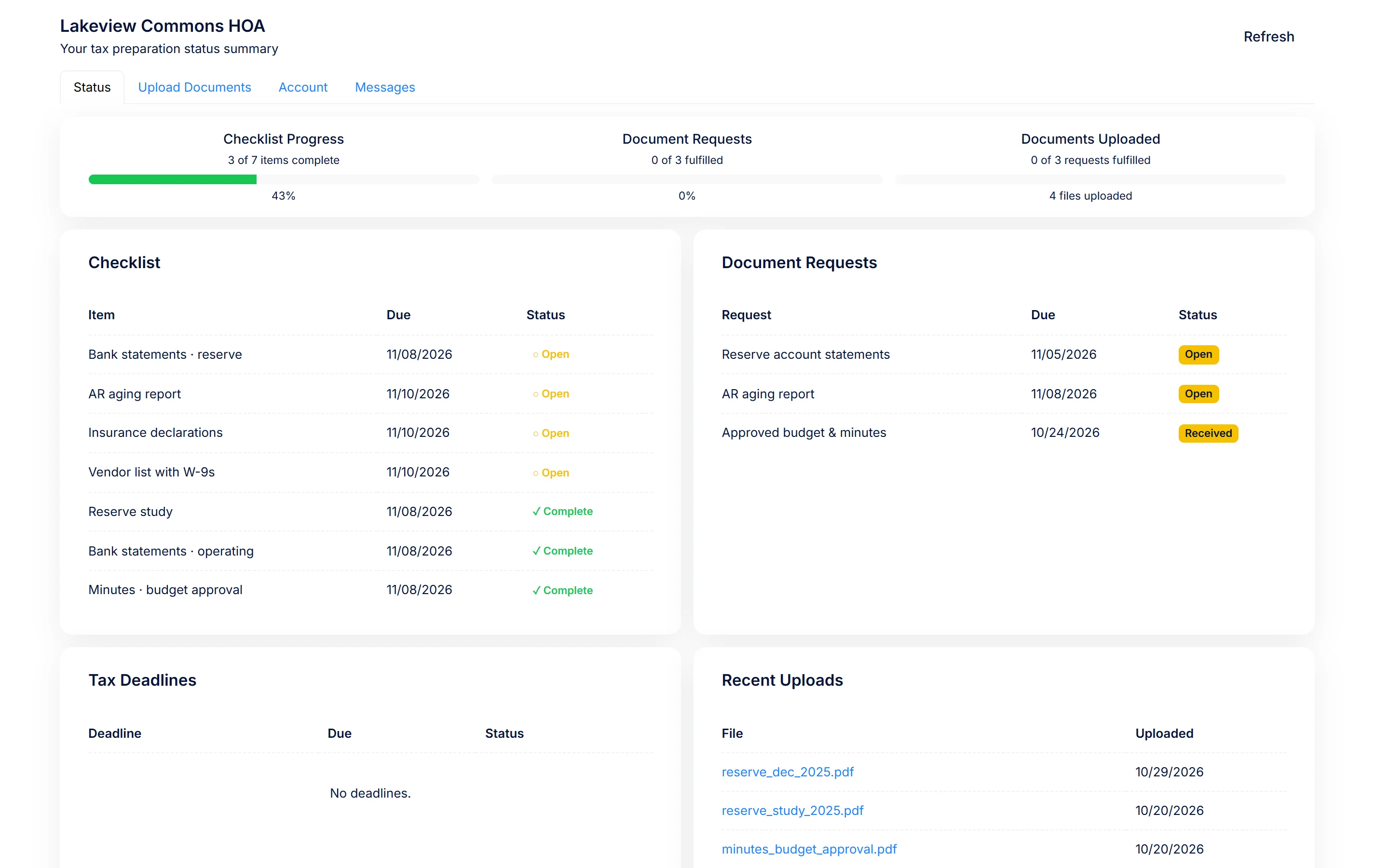Image resolution: width=1389 pixels, height=868 pixels.
Task: Click the 10/29/2026 uploaded date
Action: tap(1169, 772)
